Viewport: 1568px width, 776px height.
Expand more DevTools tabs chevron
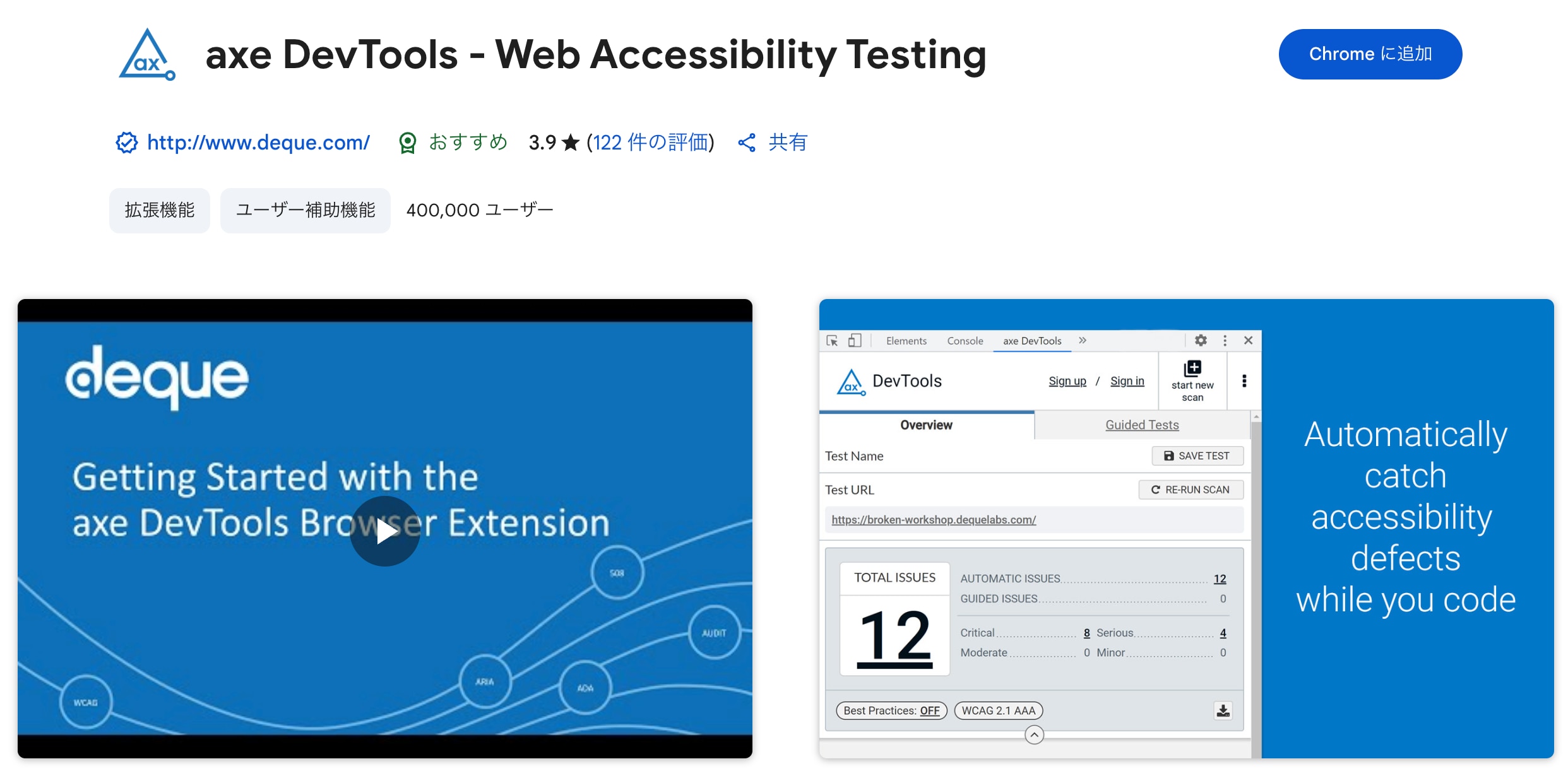pyautogui.click(x=1083, y=341)
